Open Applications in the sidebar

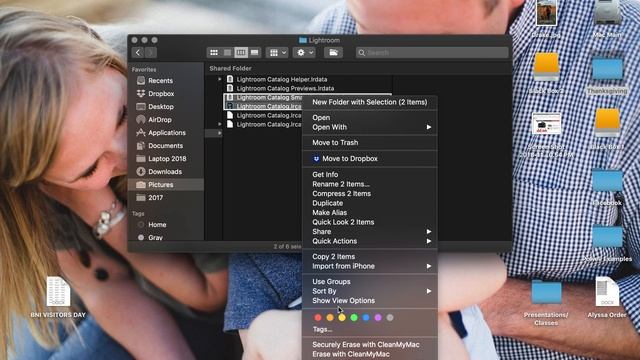pos(166,133)
